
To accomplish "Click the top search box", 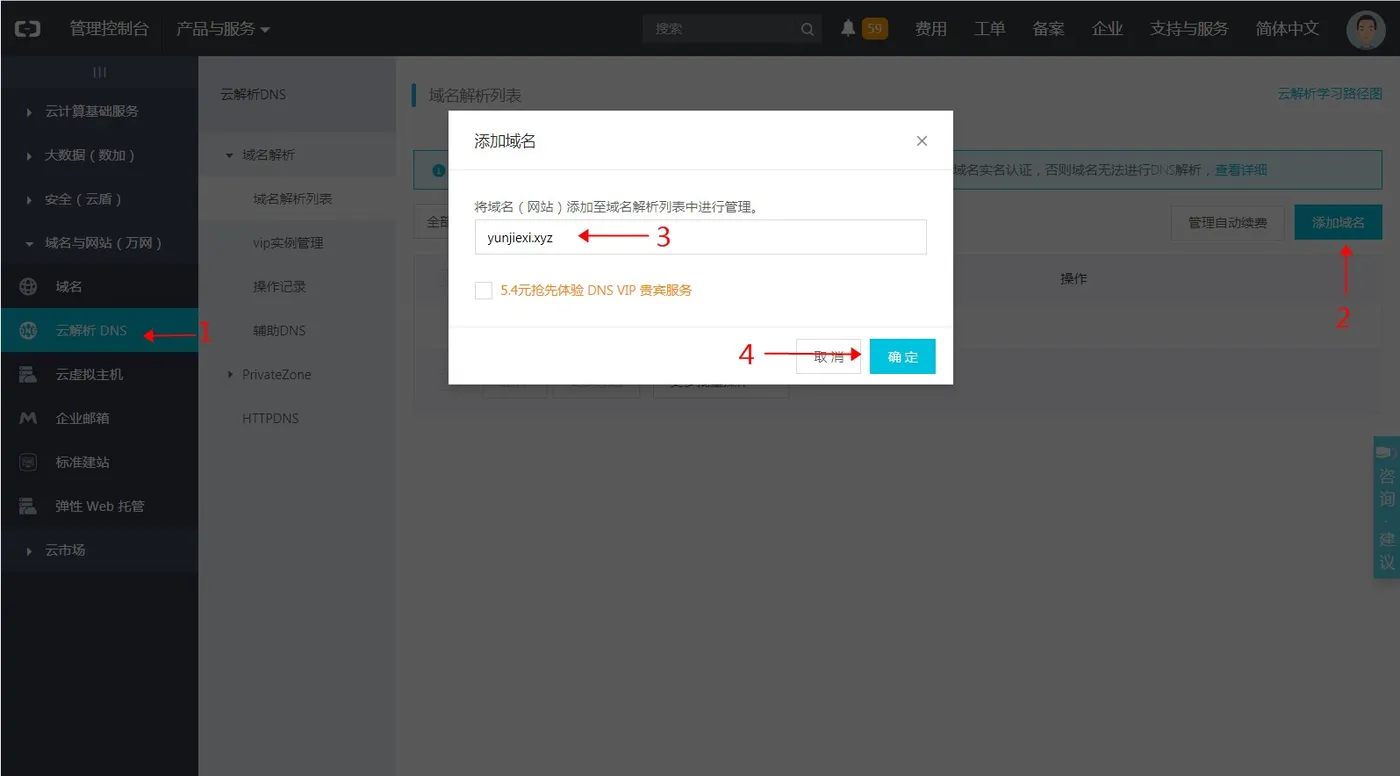I will 732,29.
